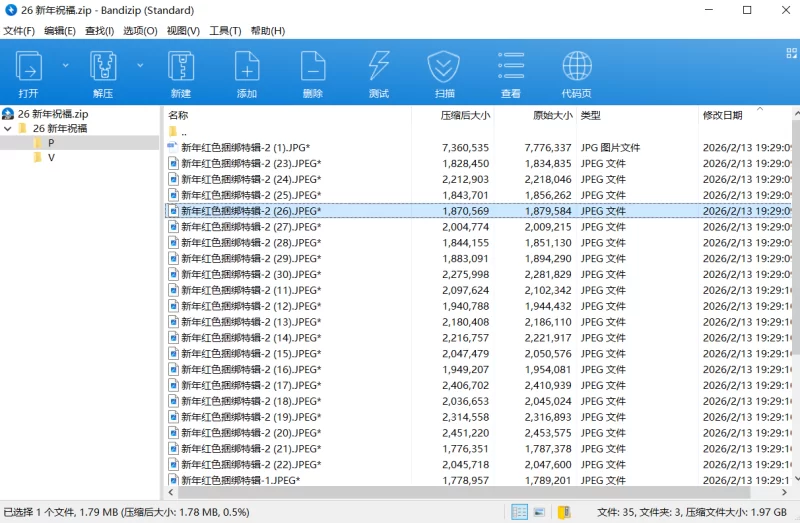Switch to thumbnail view in status bar

[x=540, y=512]
